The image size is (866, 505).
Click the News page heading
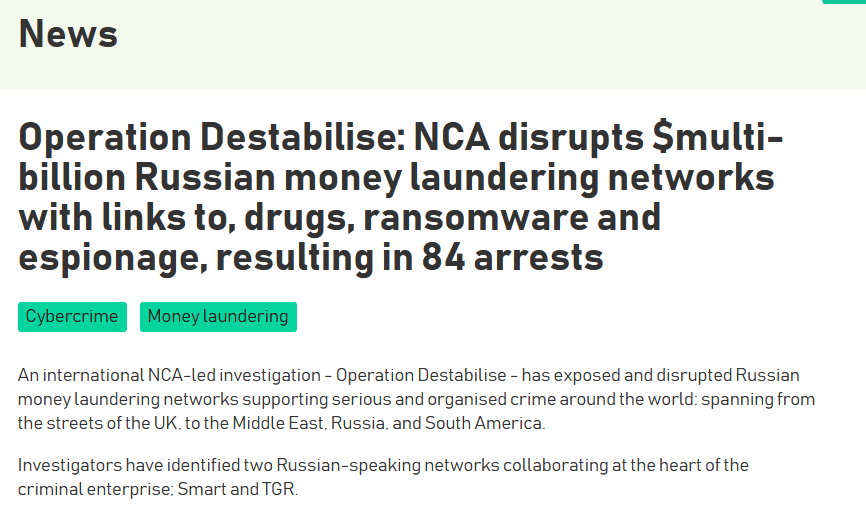click(68, 34)
